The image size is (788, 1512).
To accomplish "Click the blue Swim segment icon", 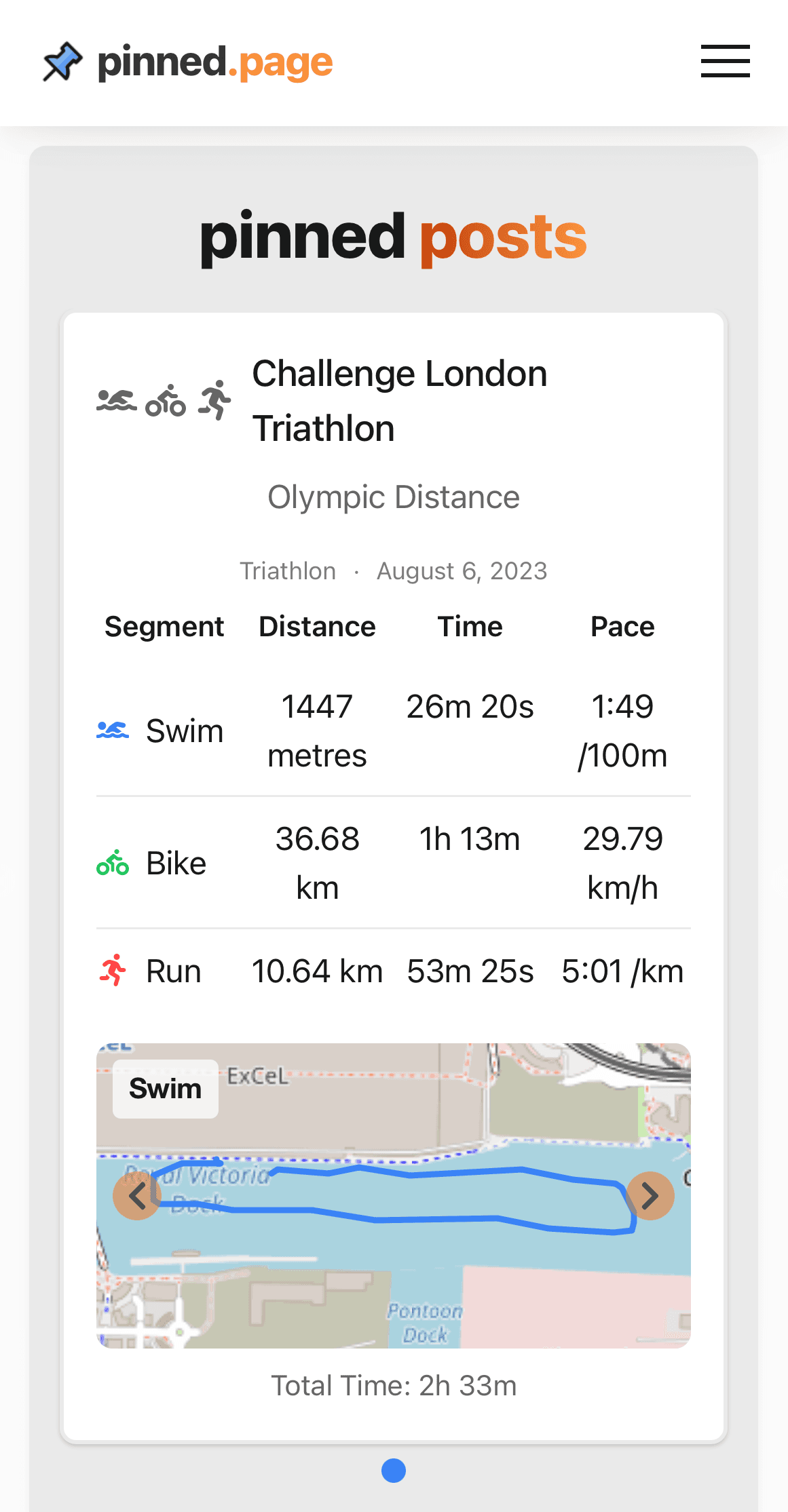I will (113, 731).
